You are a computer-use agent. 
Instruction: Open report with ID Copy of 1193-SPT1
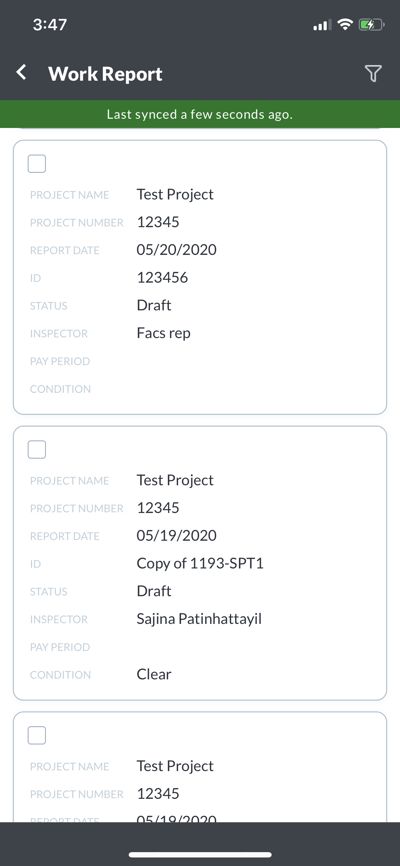(200, 563)
